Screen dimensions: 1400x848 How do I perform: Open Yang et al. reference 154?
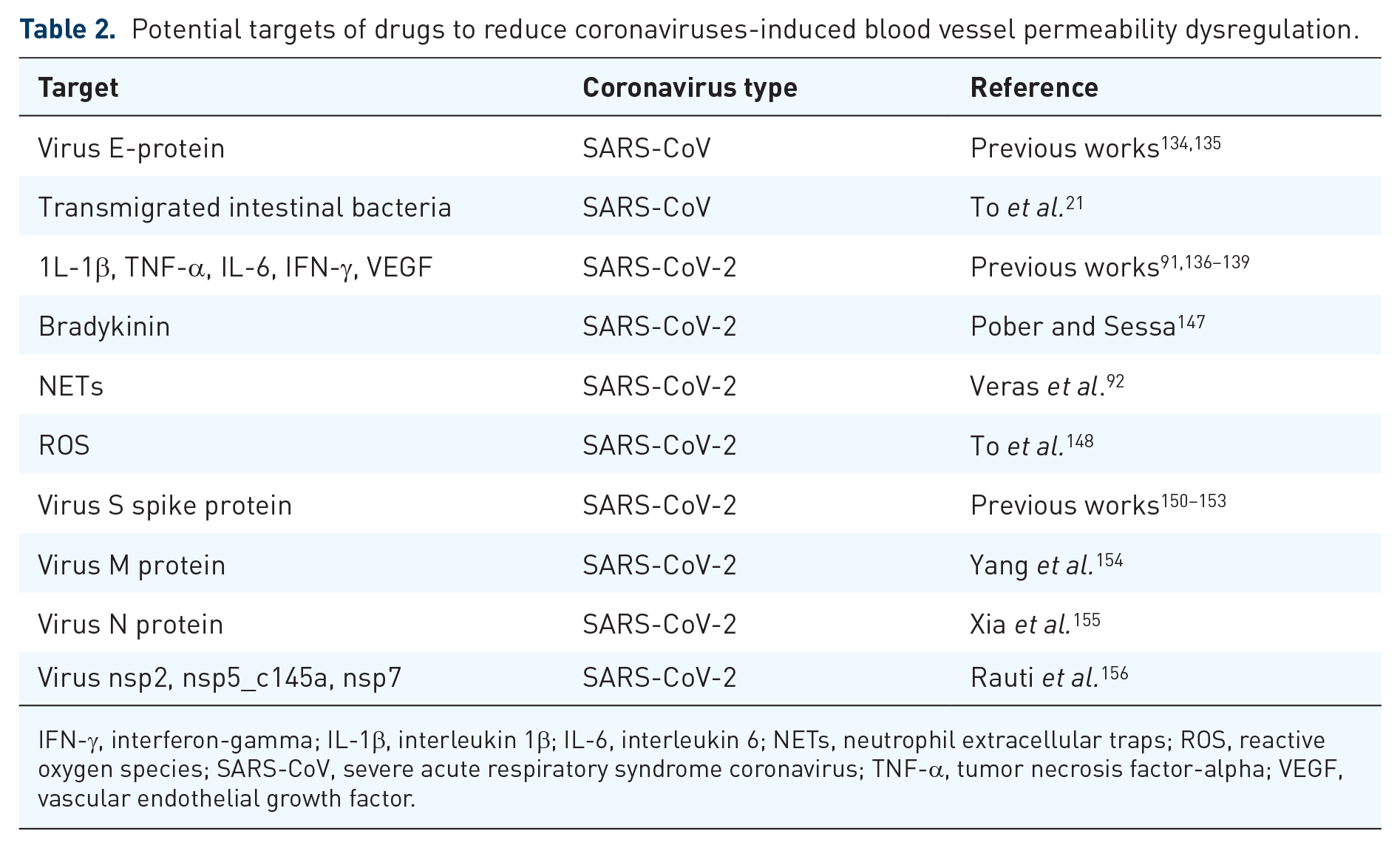tap(1110, 560)
